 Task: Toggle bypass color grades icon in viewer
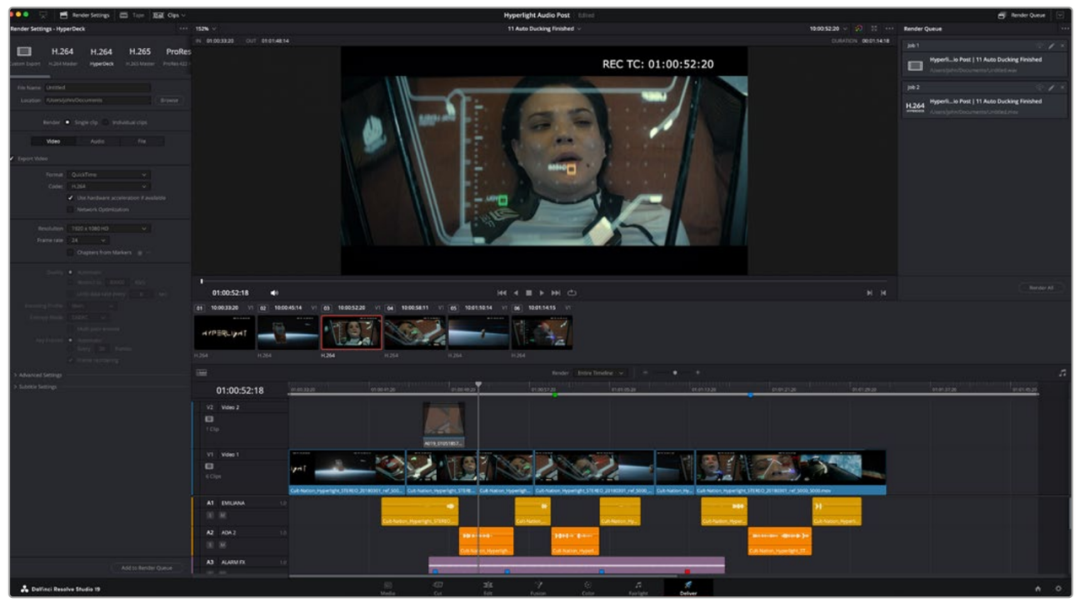coord(858,29)
